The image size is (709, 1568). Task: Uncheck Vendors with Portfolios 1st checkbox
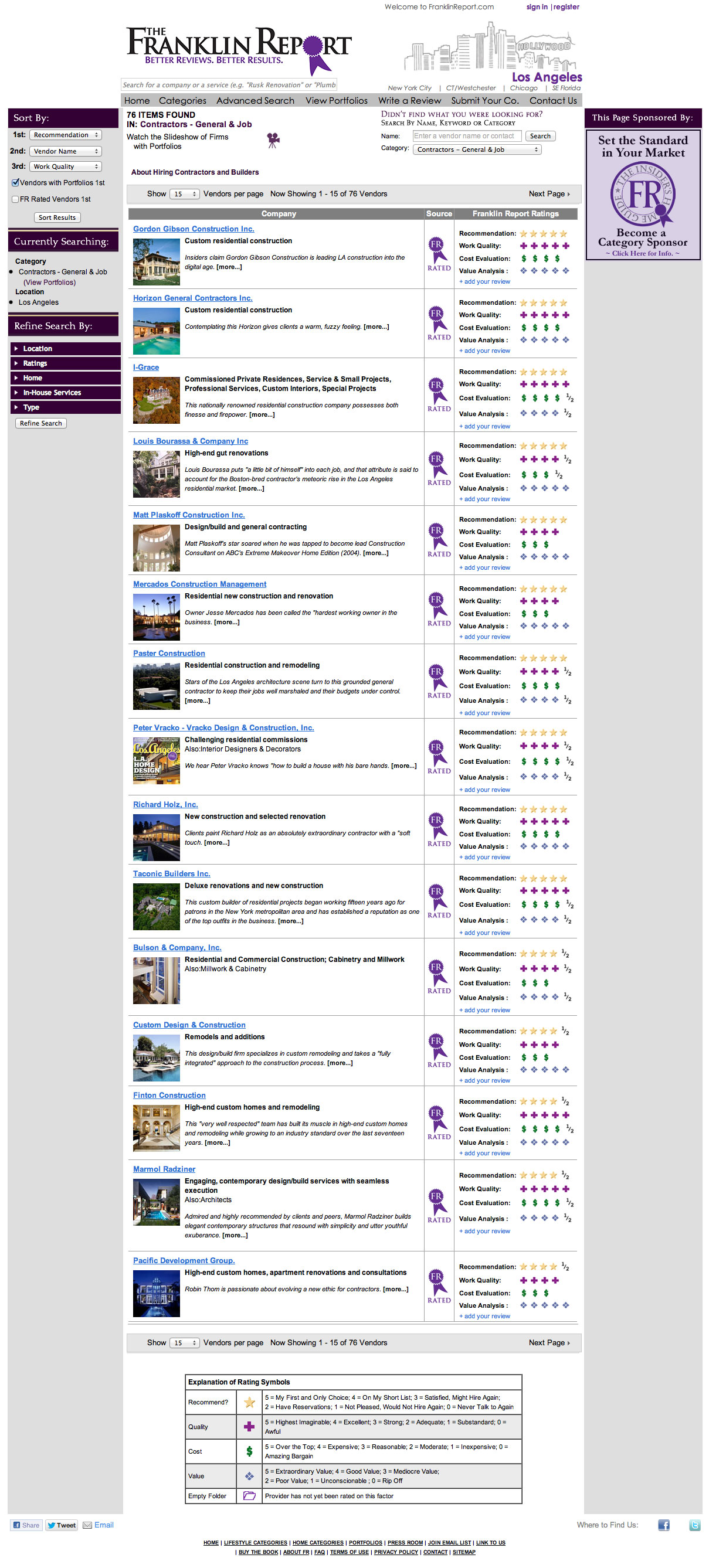pos(15,183)
